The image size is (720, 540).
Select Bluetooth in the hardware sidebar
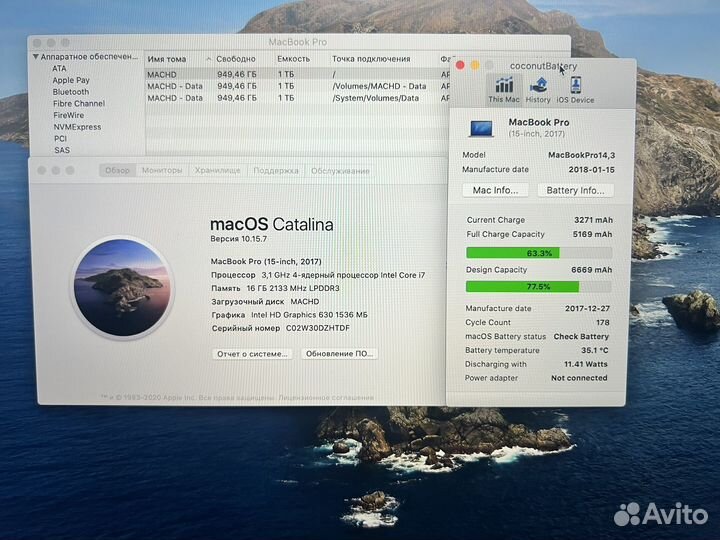(71, 92)
